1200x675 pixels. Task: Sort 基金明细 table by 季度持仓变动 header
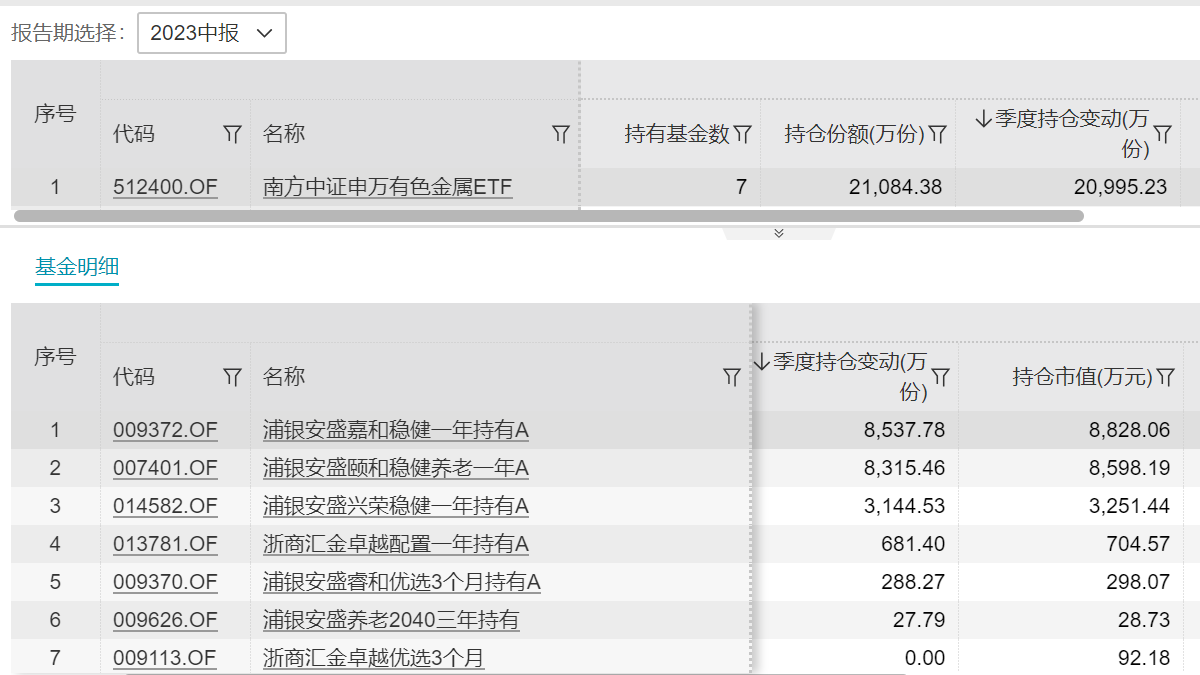pyautogui.click(x=840, y=377)
